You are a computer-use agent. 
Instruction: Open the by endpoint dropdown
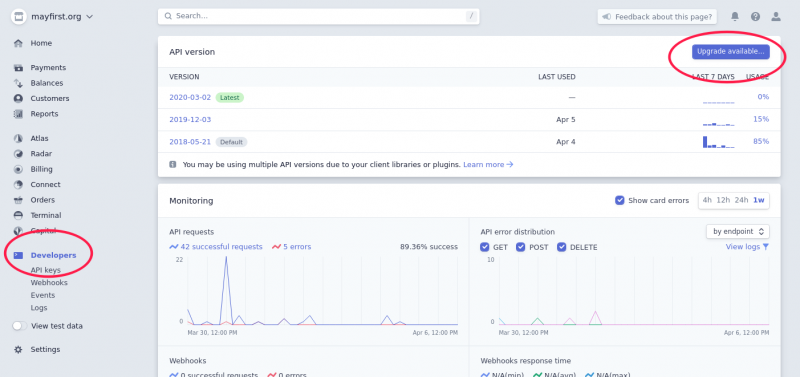click(x=738, y=231)
